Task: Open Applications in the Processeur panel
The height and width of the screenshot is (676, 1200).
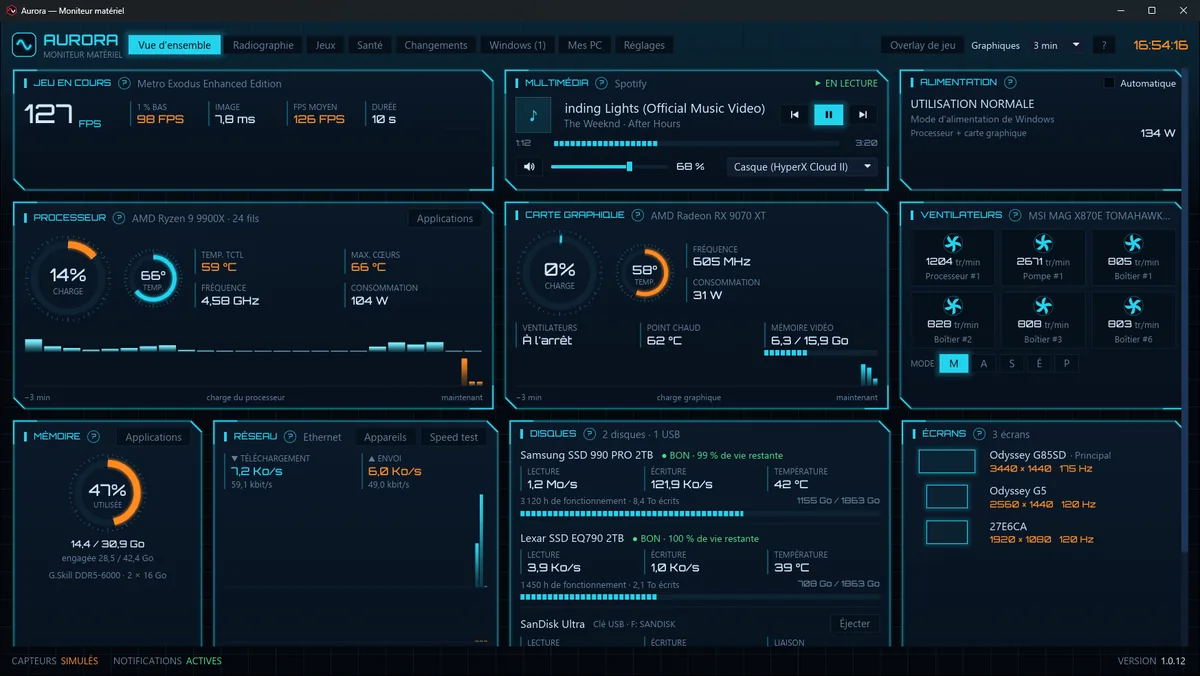Action: [x=445, y=218]
